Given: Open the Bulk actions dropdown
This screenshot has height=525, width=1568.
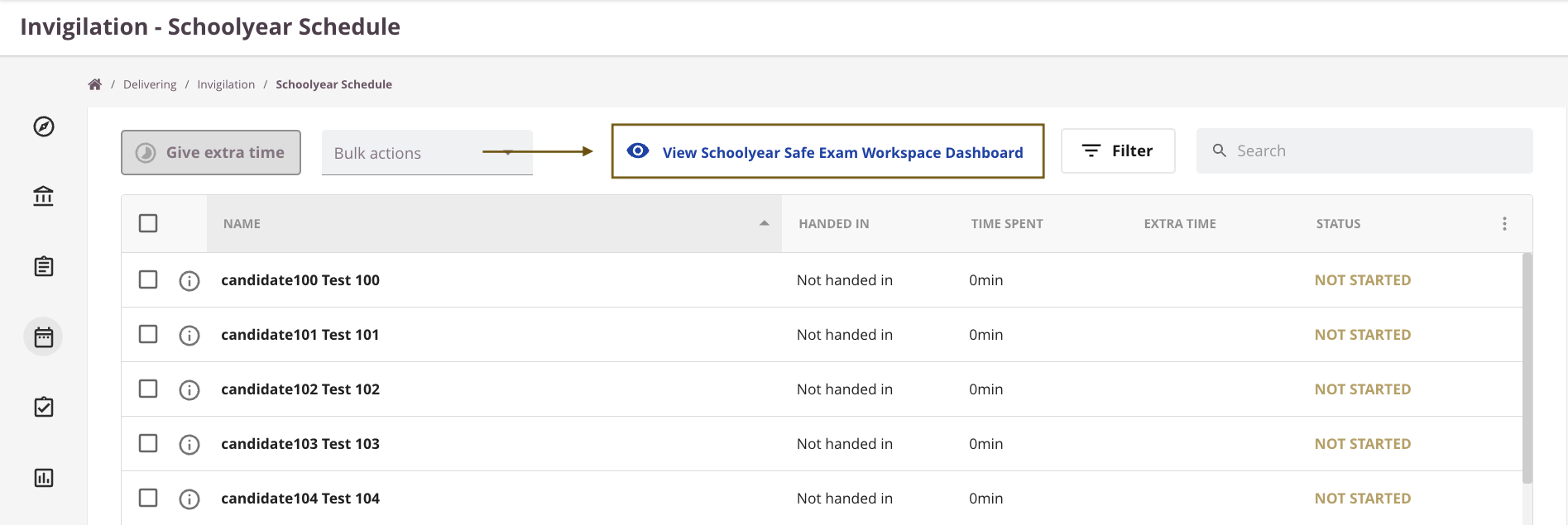Looking at the screenshot, I should 427,153.
